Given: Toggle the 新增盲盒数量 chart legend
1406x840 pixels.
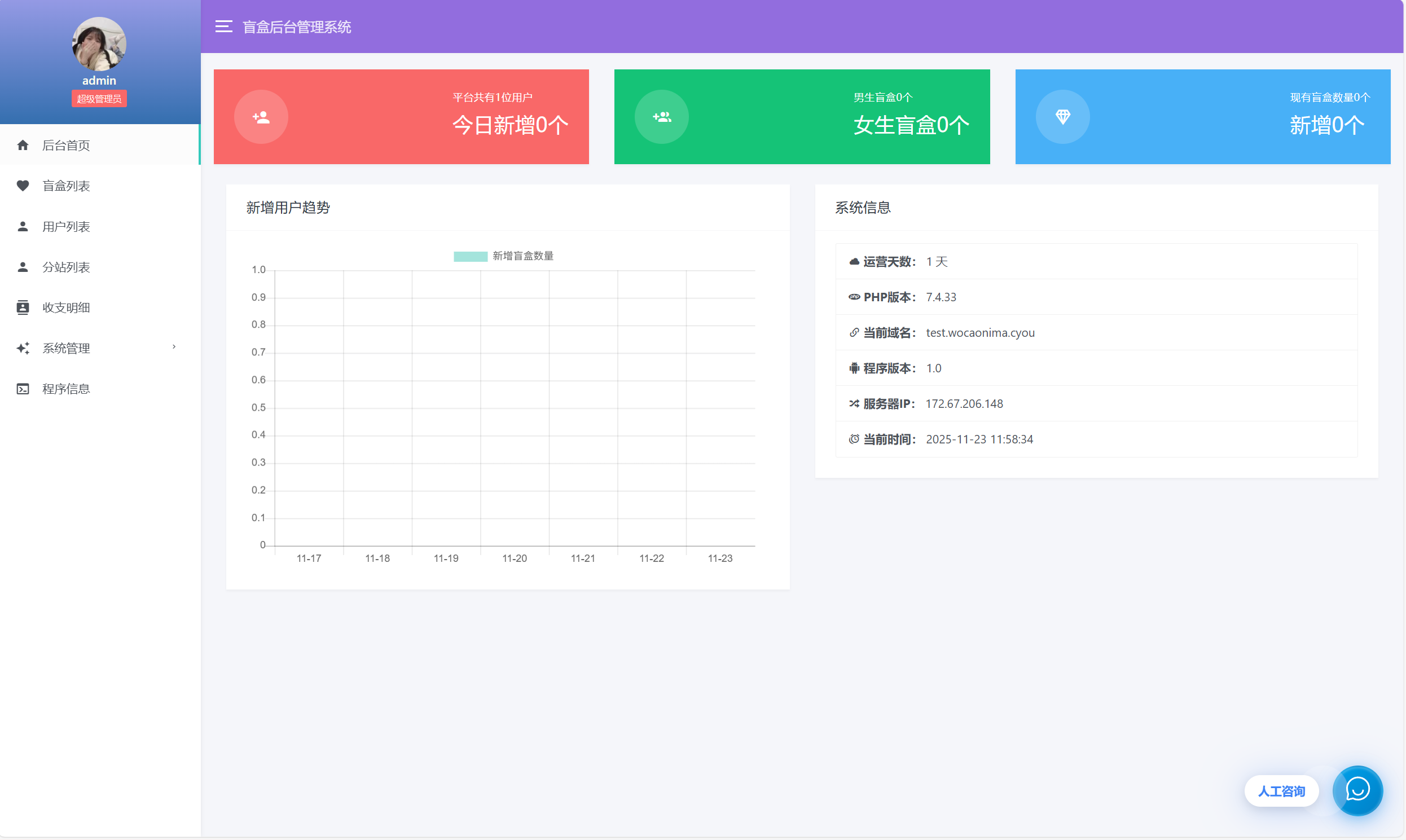Looking at the screenshot, I should (522, 256).
